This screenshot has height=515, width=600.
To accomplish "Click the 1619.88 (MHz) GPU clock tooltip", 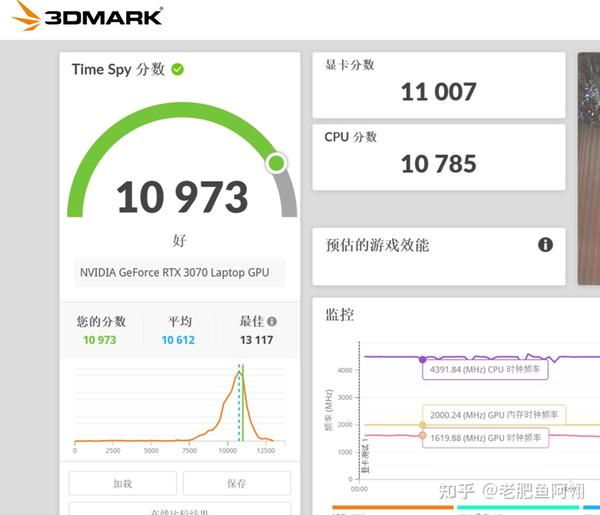I will (486, 438).
